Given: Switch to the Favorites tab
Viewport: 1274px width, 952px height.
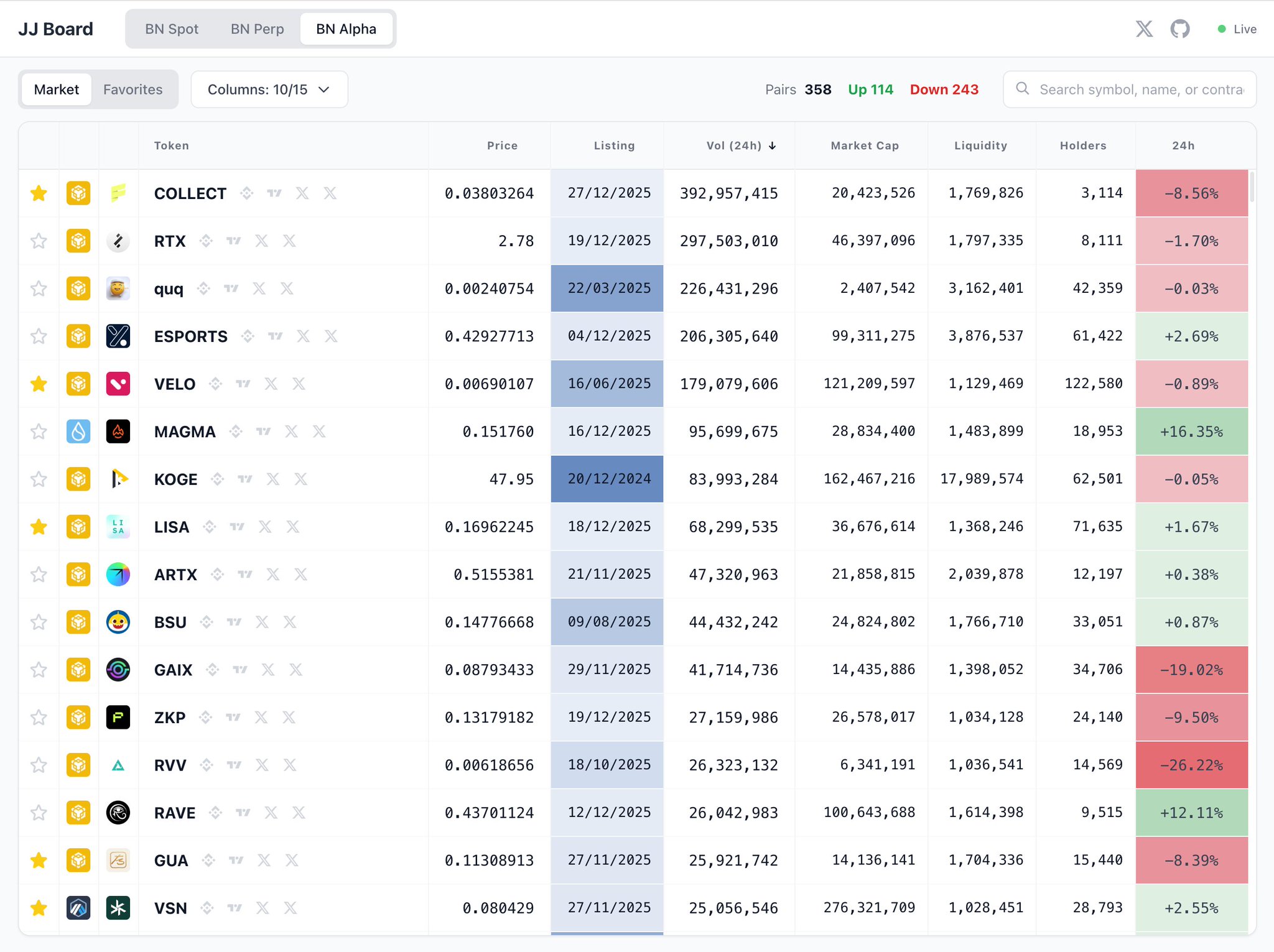Looking at the screenshot, I should coord(133,90).
